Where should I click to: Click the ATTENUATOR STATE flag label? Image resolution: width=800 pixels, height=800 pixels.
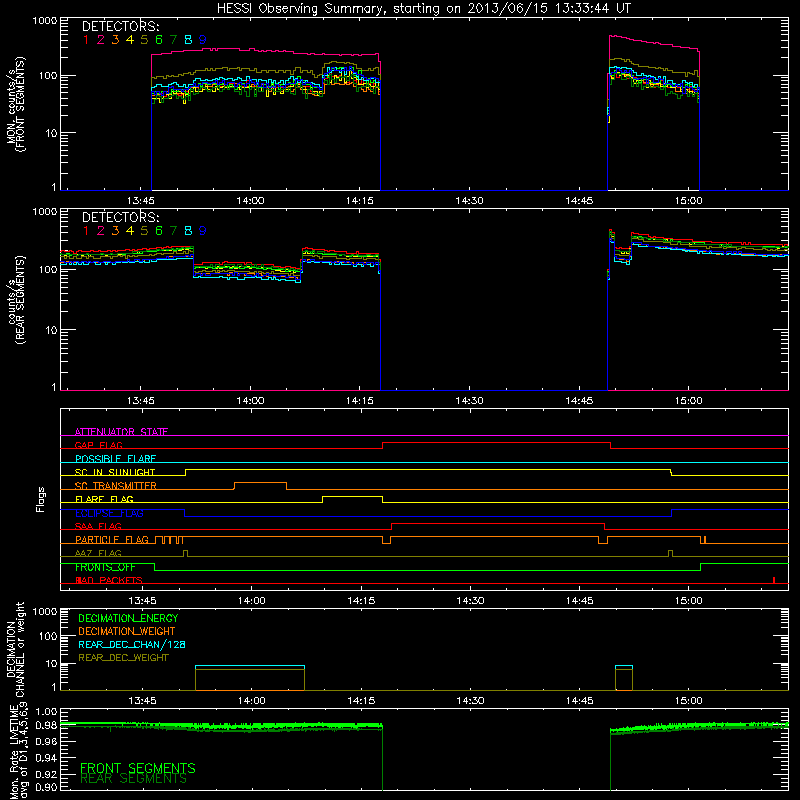coord(121,432)
